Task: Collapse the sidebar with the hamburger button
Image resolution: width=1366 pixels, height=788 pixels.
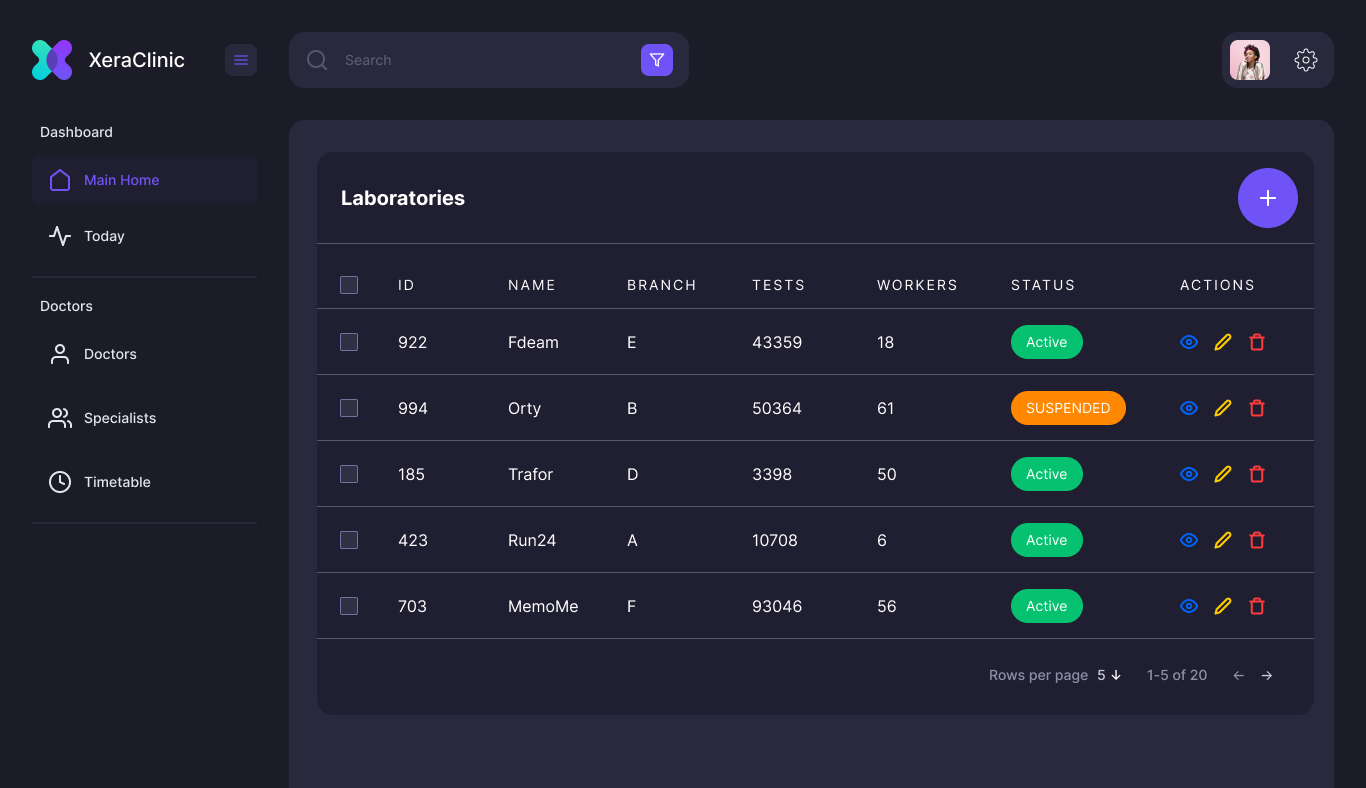Action: [240, 60]
